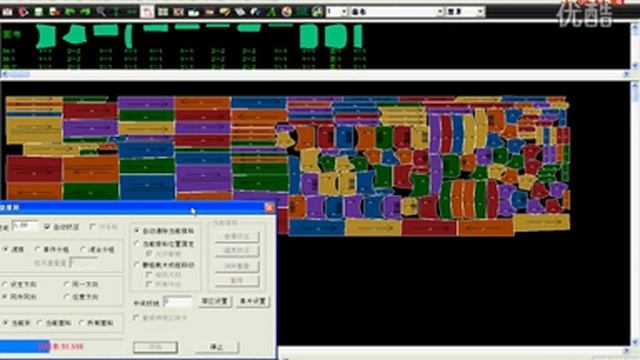Viewport: 640px width, 360px height.
Task: Select the middle radio in the bottom three-option row
Action: tap(40, 323)
